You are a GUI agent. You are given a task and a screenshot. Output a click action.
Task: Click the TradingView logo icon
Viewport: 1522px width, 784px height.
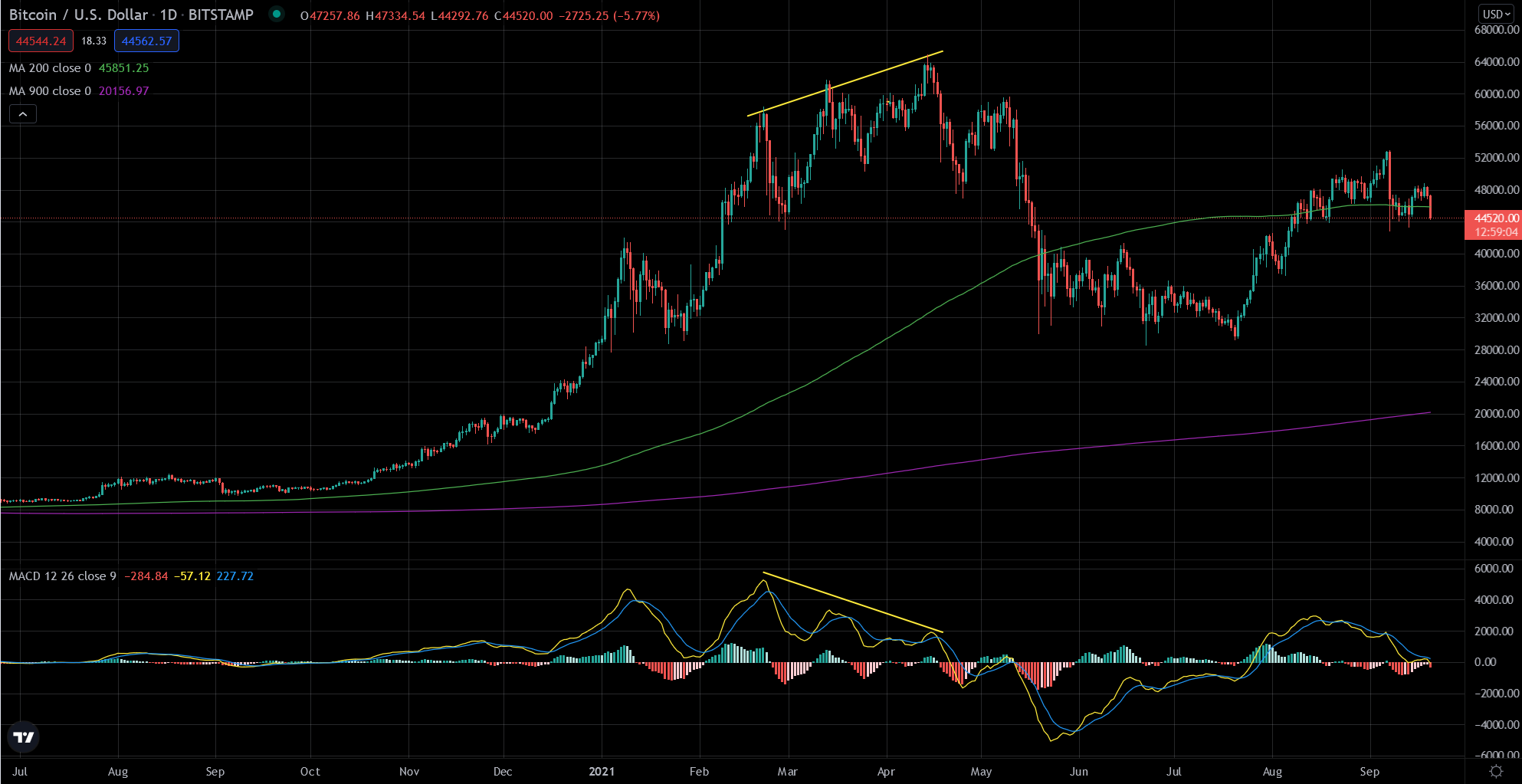click(24, 737)
